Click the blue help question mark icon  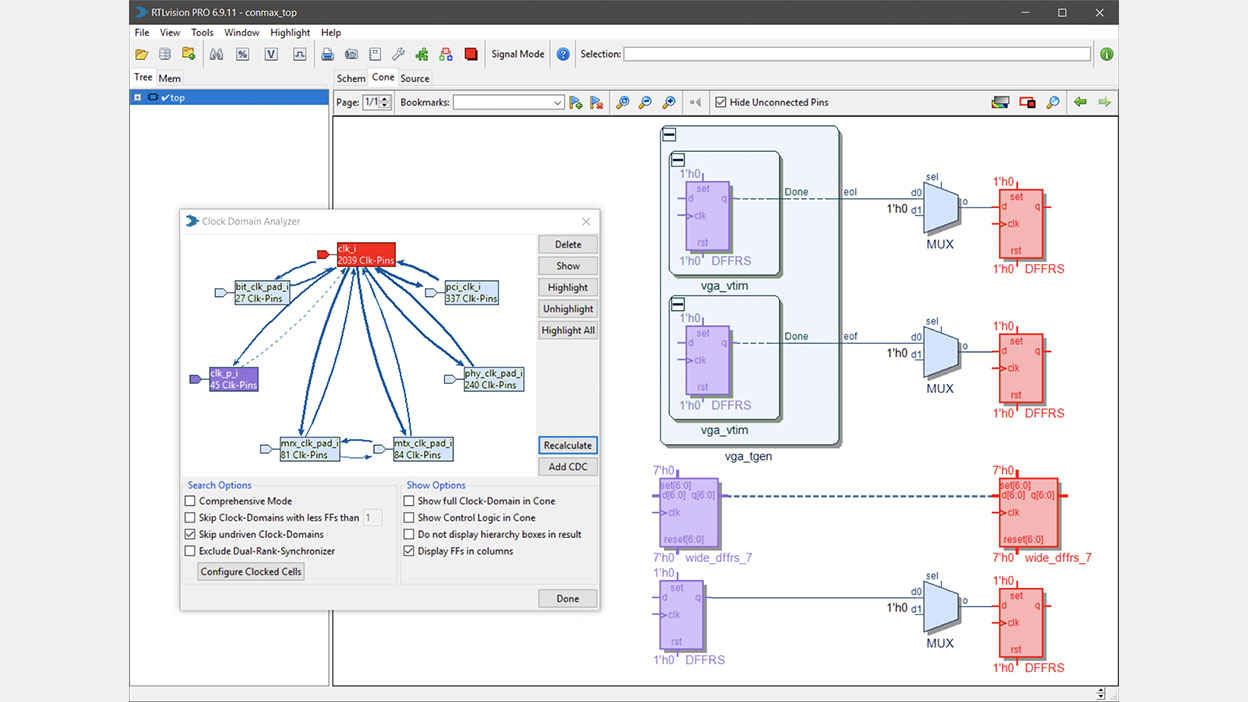(563, 54)
